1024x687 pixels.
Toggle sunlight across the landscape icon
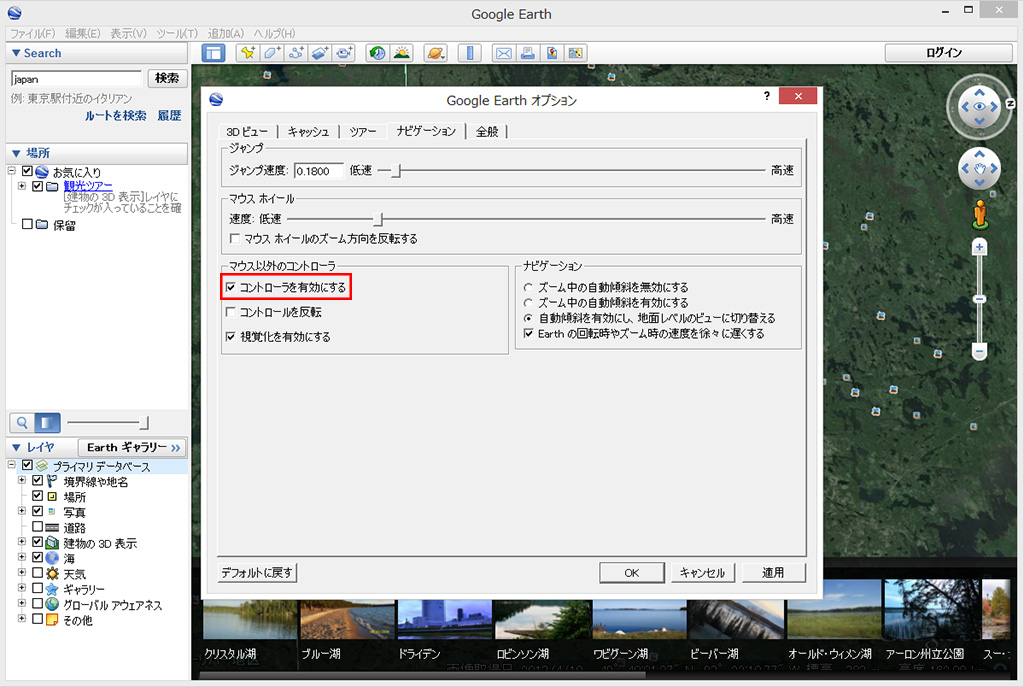pyautogui.click(x=401, y=53)
